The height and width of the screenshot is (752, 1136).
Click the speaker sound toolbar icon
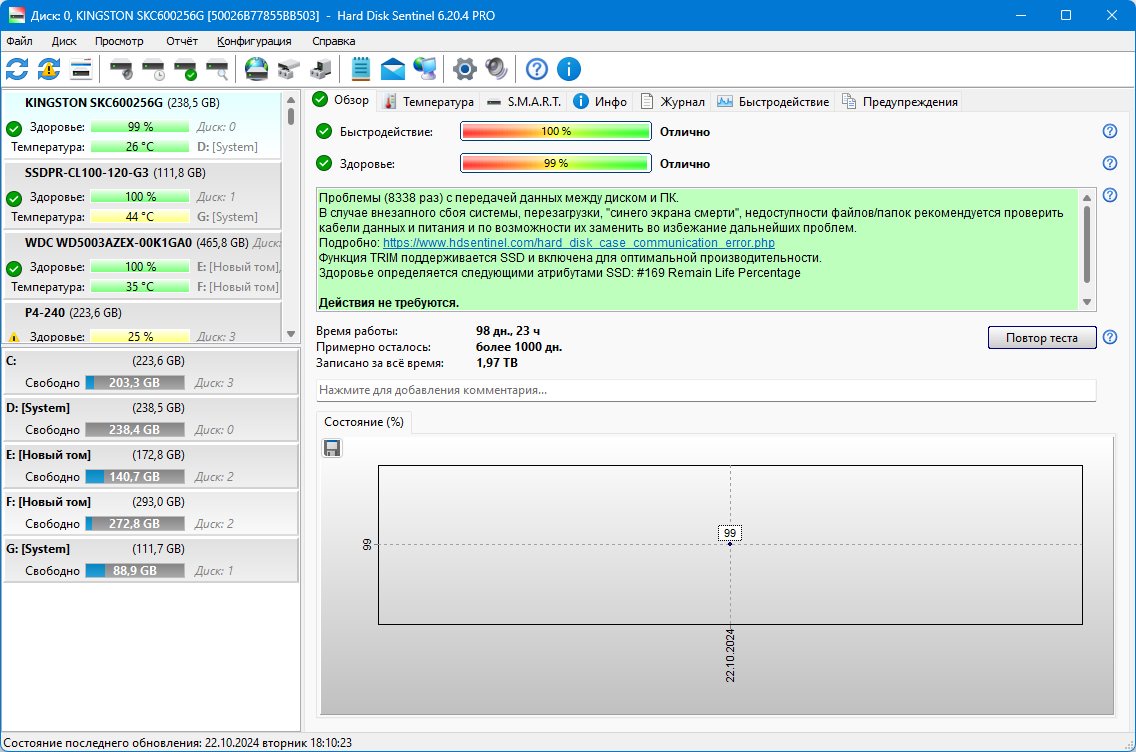coord(496,70)
